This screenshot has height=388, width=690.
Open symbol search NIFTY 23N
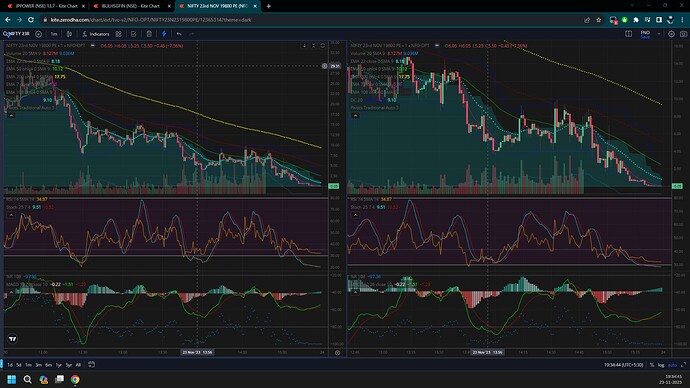point(16,34)
